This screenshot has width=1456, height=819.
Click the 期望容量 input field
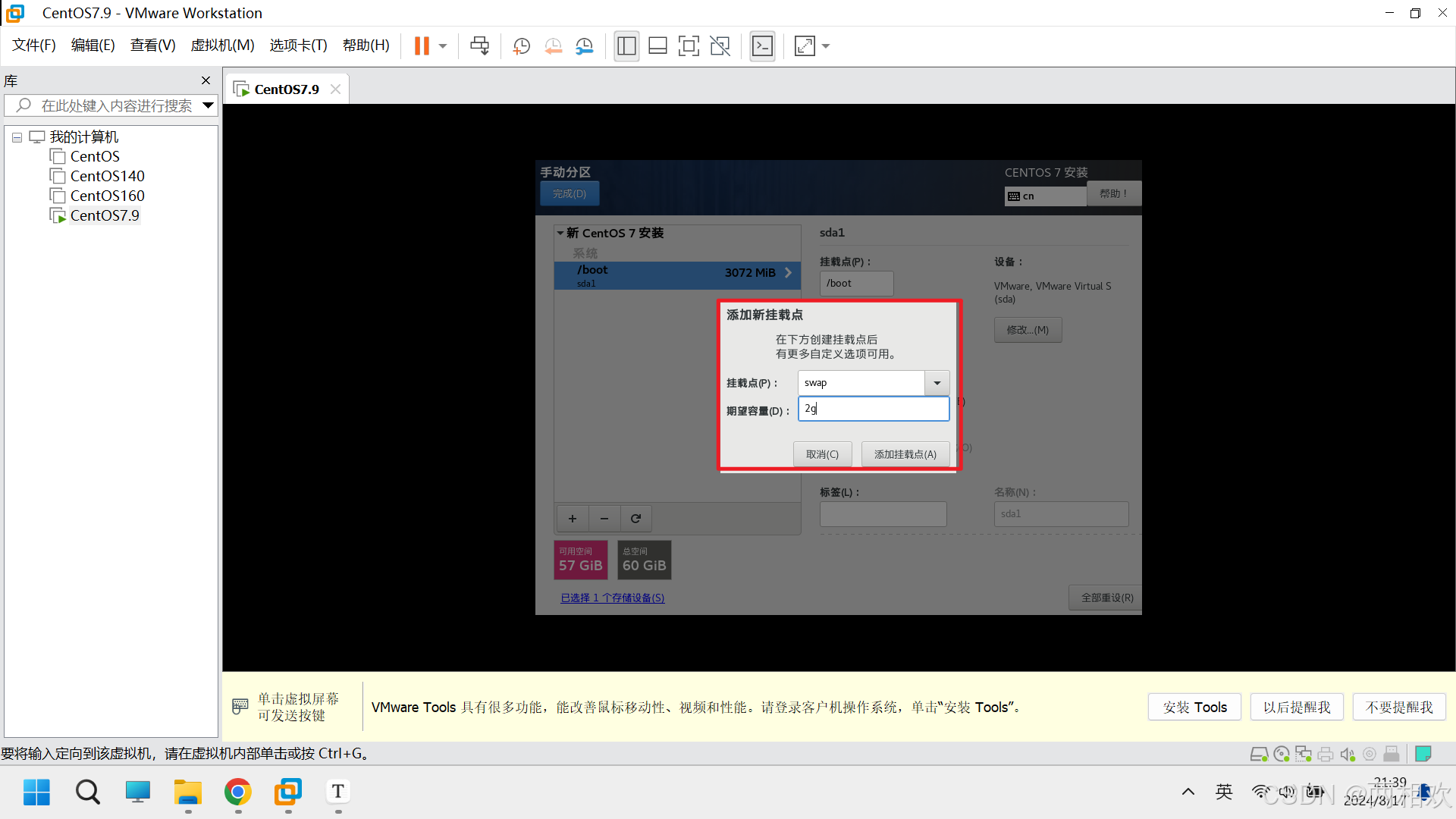873,409
